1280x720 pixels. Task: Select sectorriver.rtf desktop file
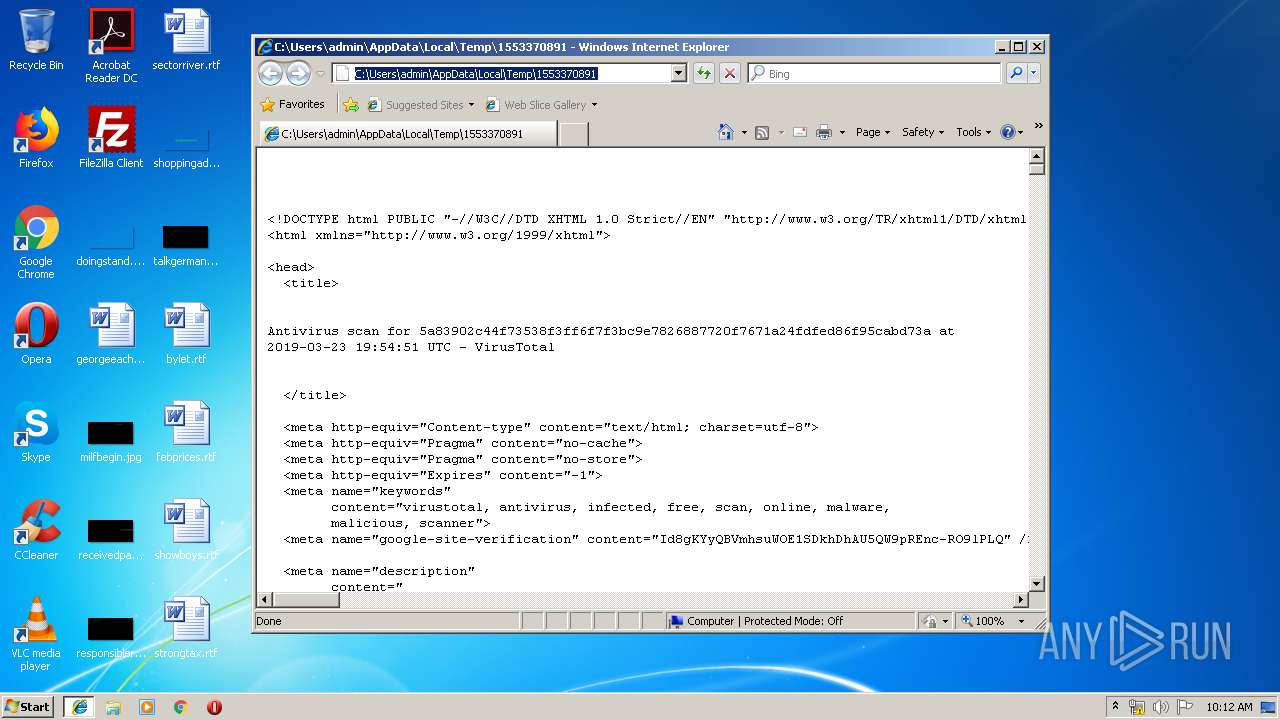tap(186, 41)
